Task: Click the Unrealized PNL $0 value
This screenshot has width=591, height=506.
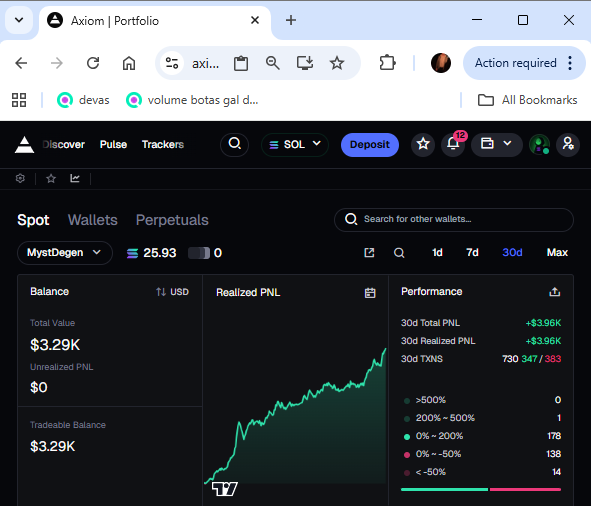Action: (x=38, y=387)
